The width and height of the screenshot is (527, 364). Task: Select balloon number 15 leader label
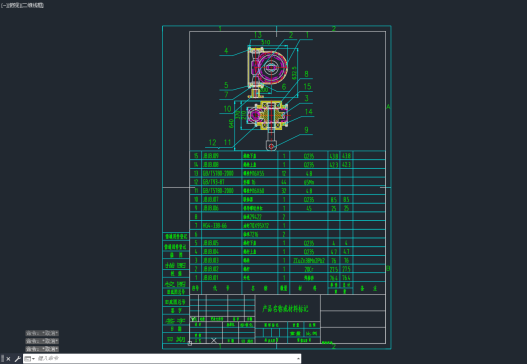[307, 87]
